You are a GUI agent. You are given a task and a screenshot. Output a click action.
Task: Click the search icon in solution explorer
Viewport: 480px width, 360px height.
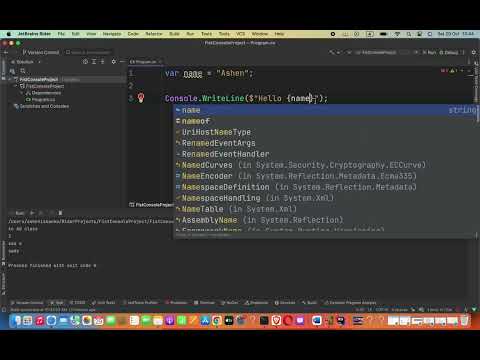(23, 71)
